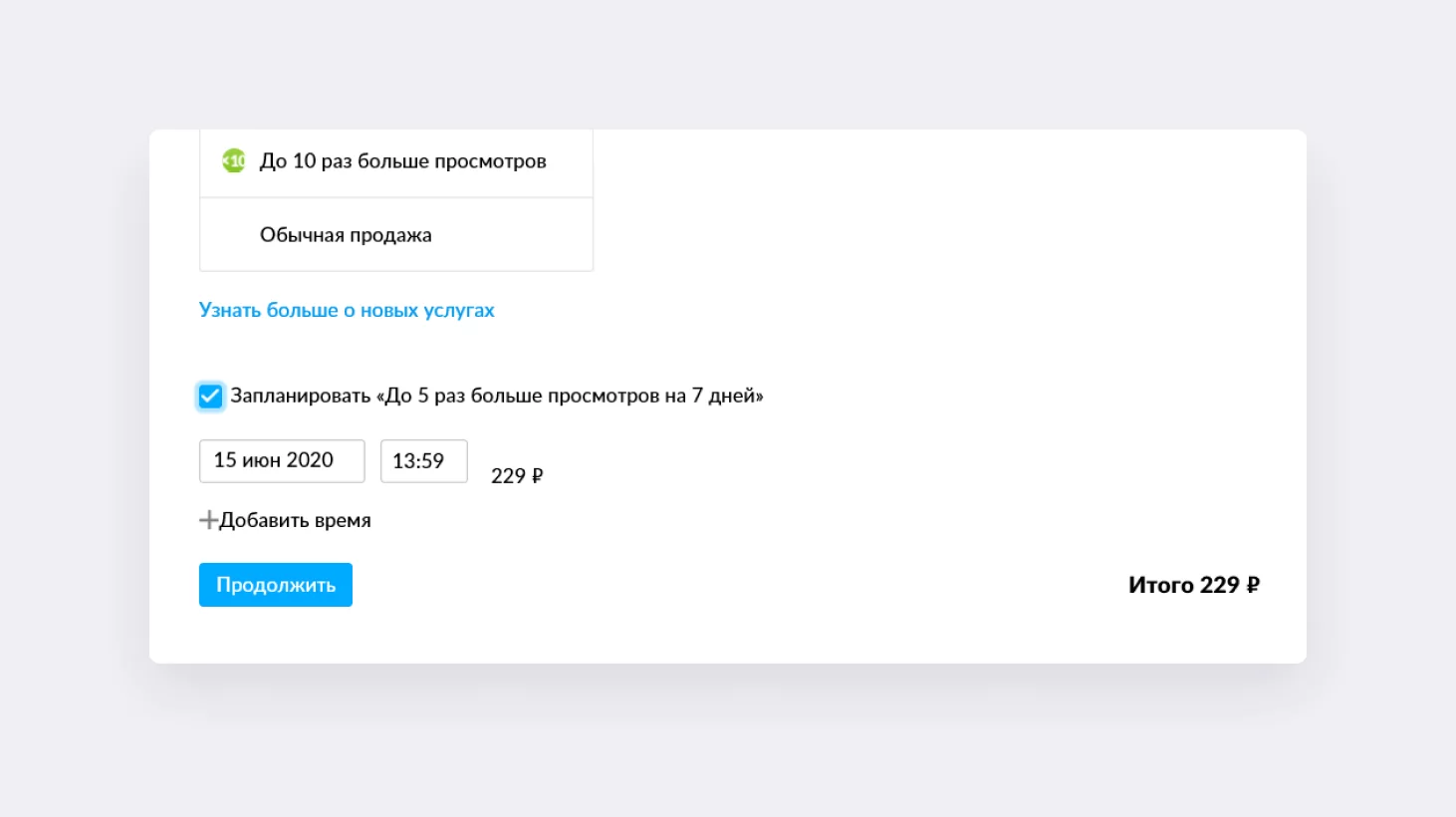Click the white promotion options panel
The image size is (1456, 817).
point(395,199)
